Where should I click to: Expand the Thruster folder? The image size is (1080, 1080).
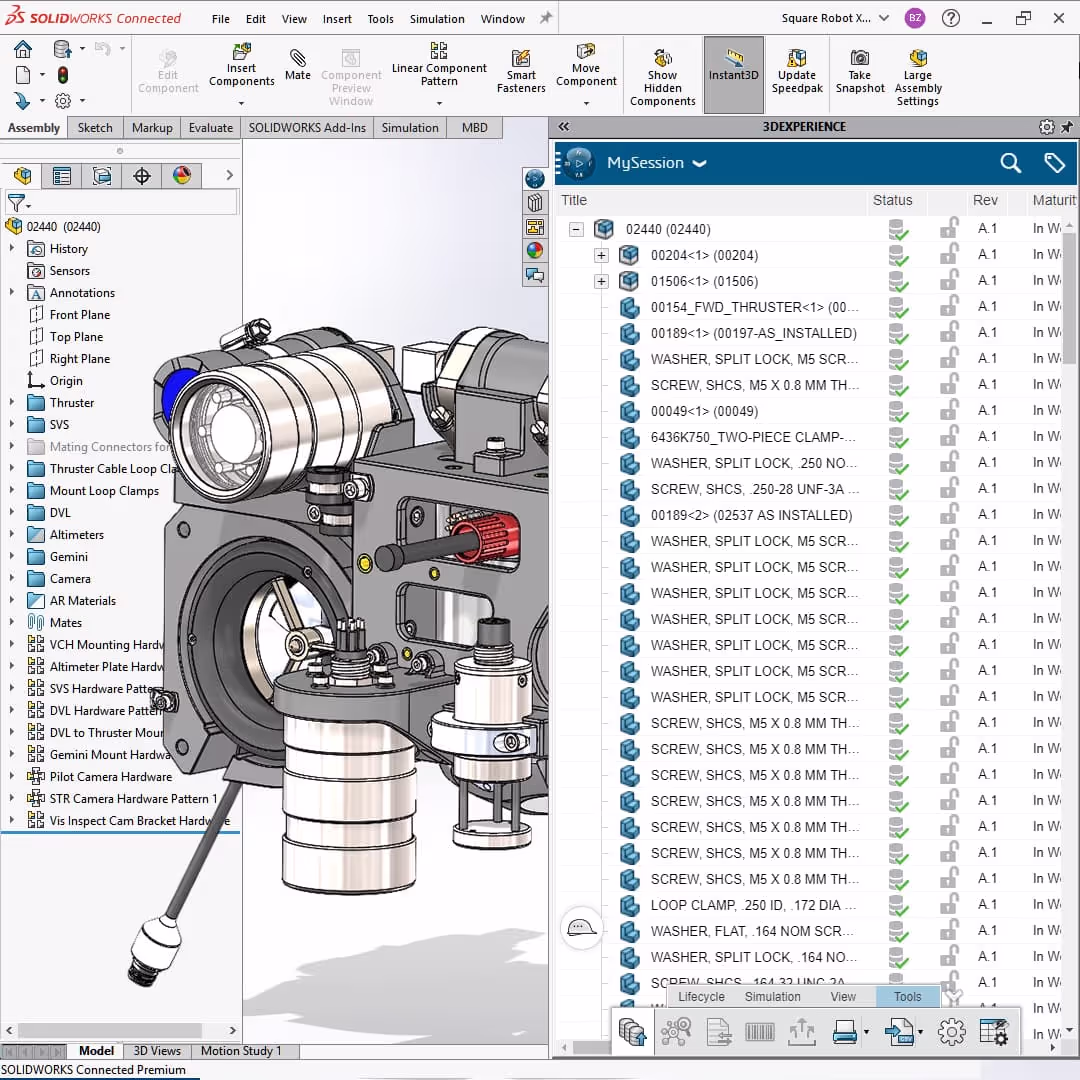[12, 402]
